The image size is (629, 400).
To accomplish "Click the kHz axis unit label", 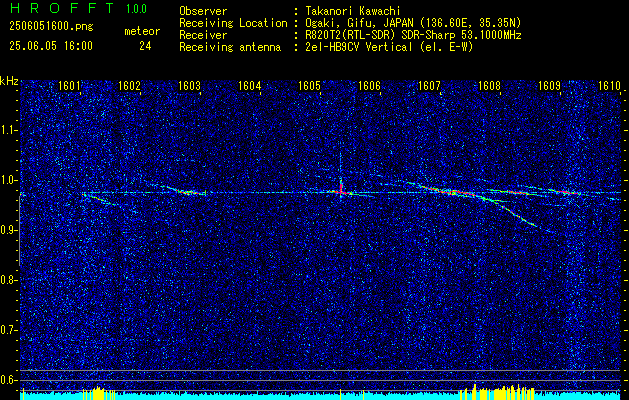I will pos(9,81).
